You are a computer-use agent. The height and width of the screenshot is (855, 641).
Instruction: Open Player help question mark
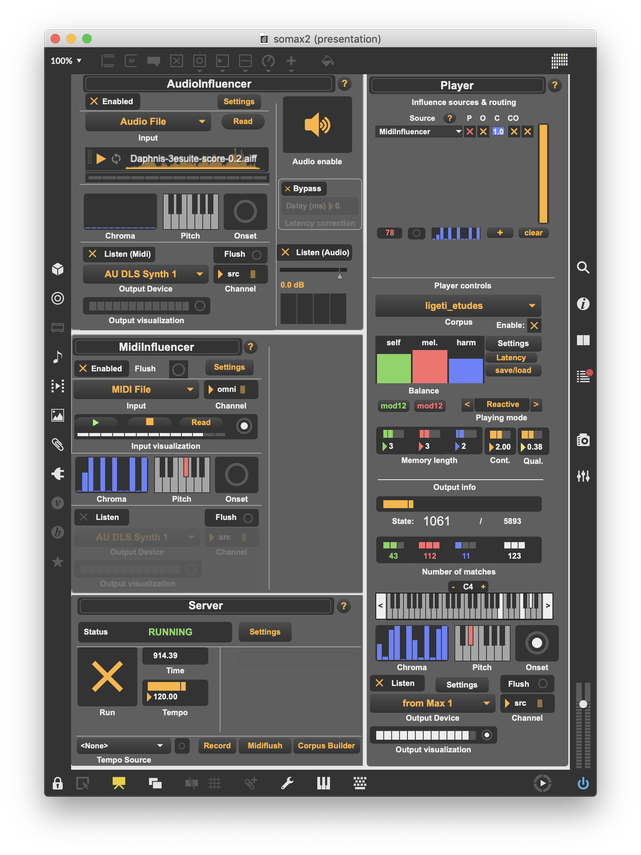(x=554, y=86)
